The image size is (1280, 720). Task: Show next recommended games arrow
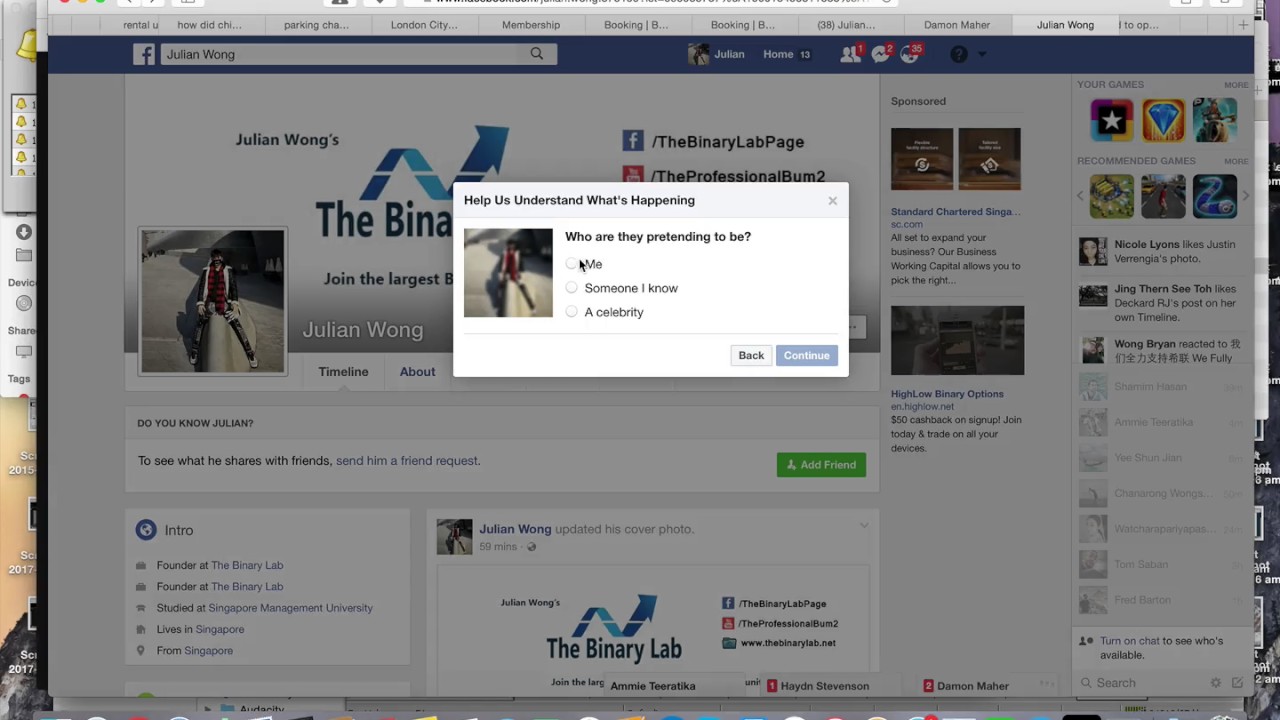coord(1246,196)
